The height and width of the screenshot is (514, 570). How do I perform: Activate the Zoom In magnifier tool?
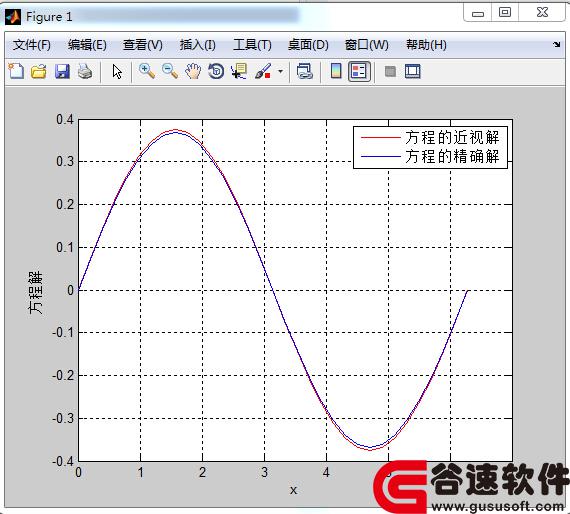(147, 71)
